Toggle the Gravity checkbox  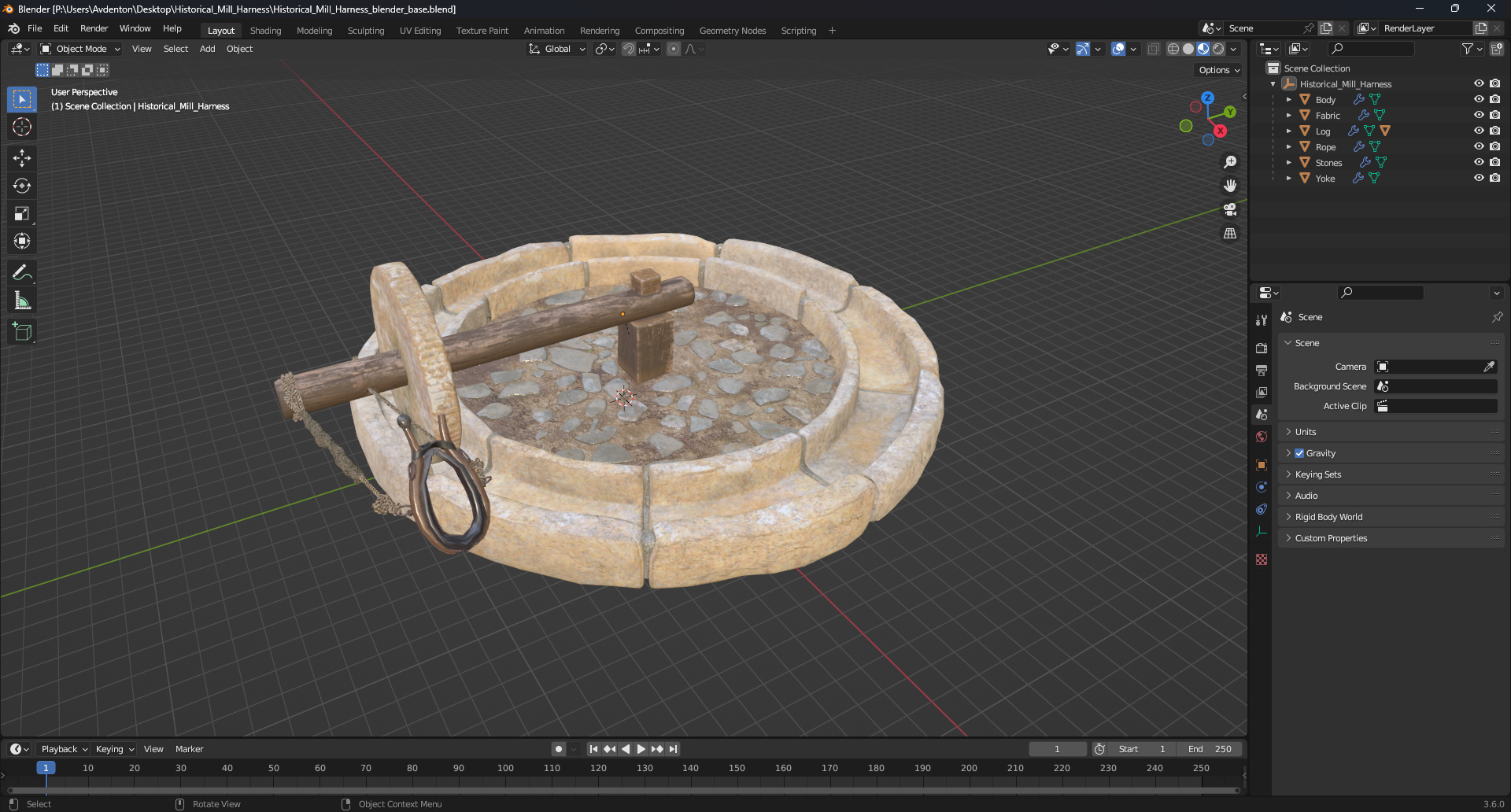(x=1299, y=453)
